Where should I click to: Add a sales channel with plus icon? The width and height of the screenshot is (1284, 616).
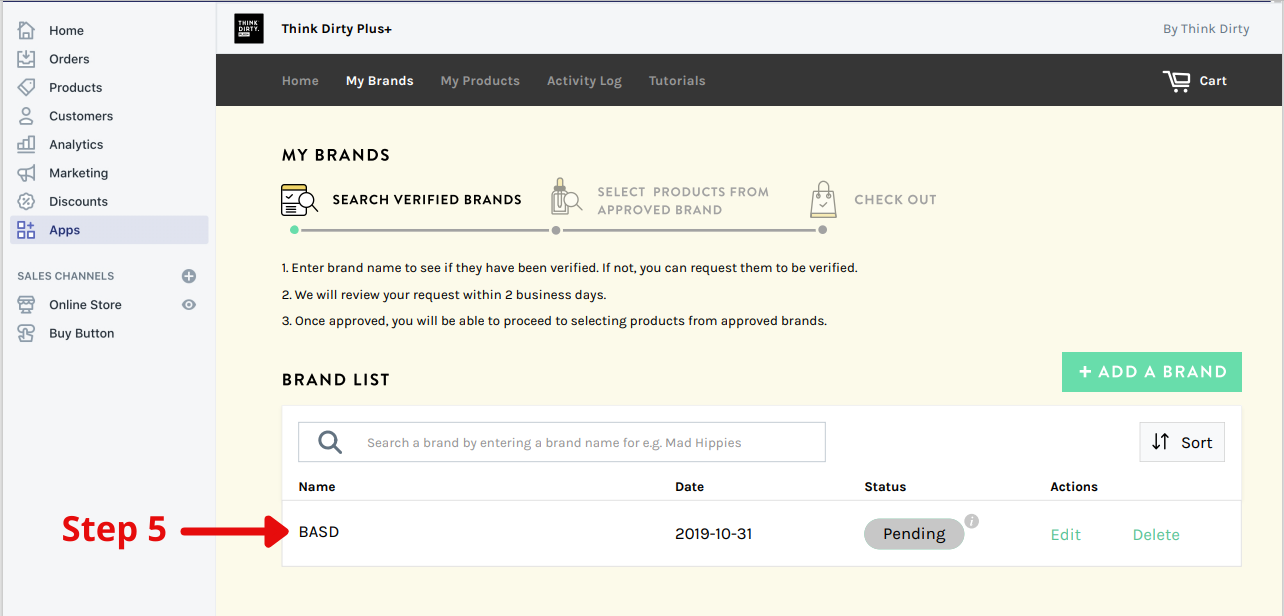pos(189,276)
